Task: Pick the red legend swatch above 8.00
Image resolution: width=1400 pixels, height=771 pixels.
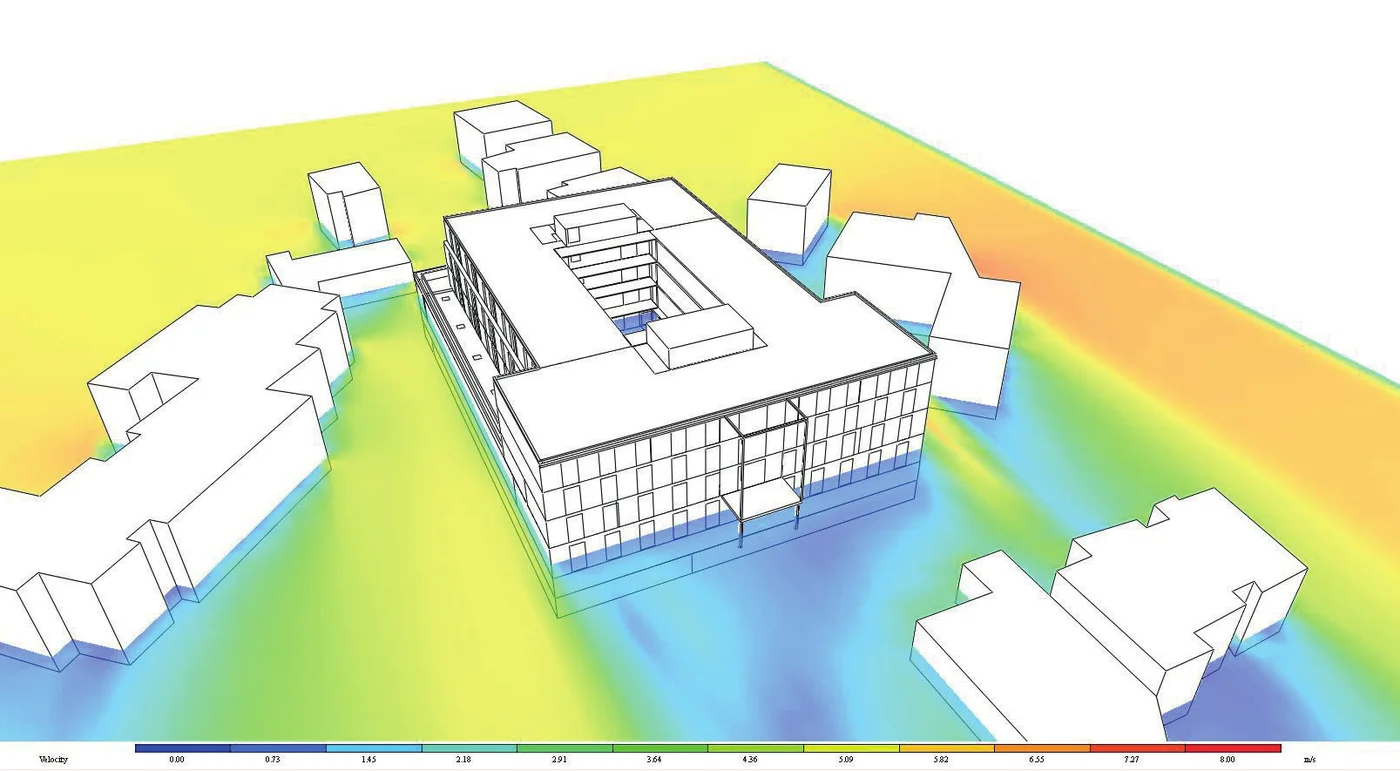Action: pyautogui.click(x=1233, y=747)
